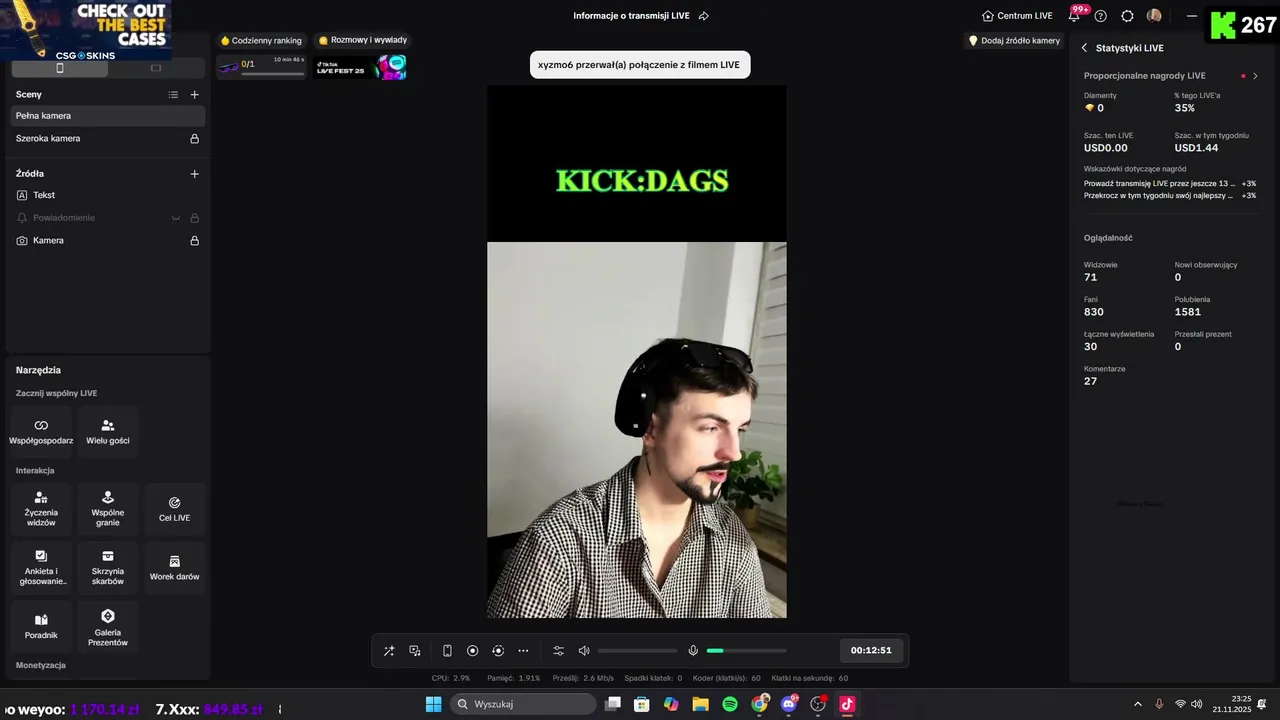Open the Wielu gości multi-guest tool
The height and width of the screenshot is (720, 1280).
coord(108,432)
